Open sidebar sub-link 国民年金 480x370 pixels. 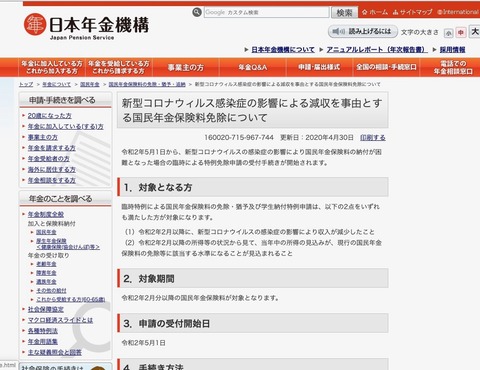(x=46, y=232)
